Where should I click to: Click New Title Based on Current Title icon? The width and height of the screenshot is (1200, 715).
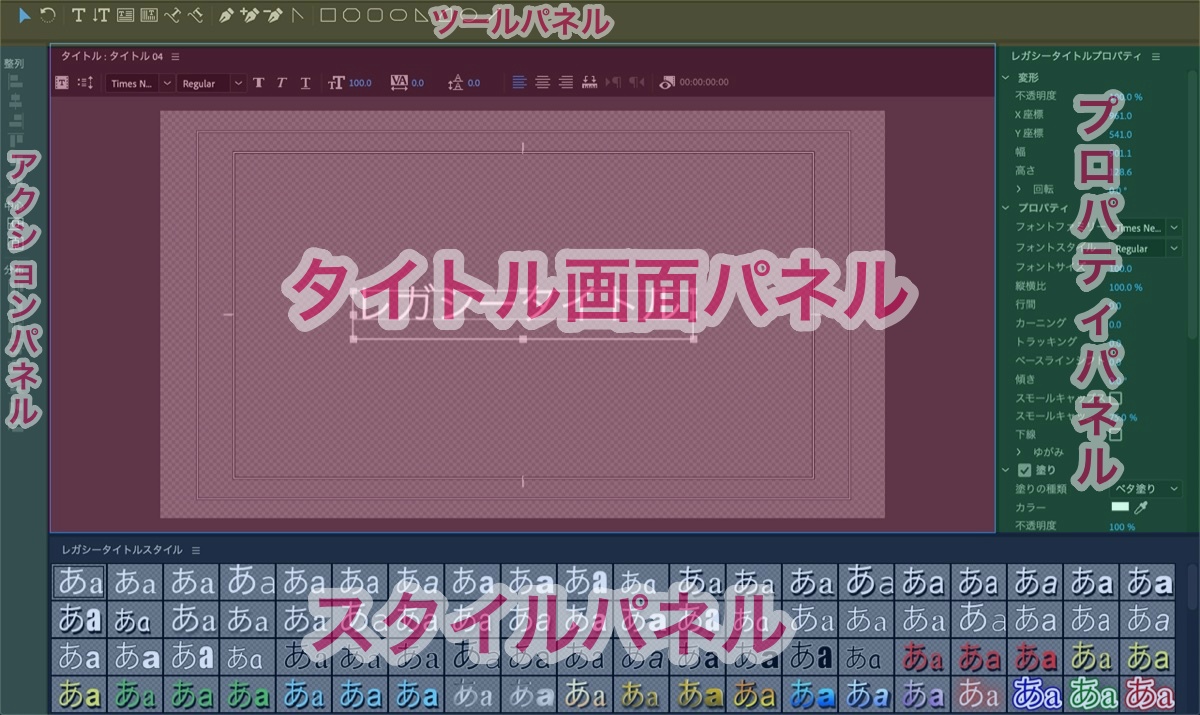pyautogui.click(x=62, y=83)
